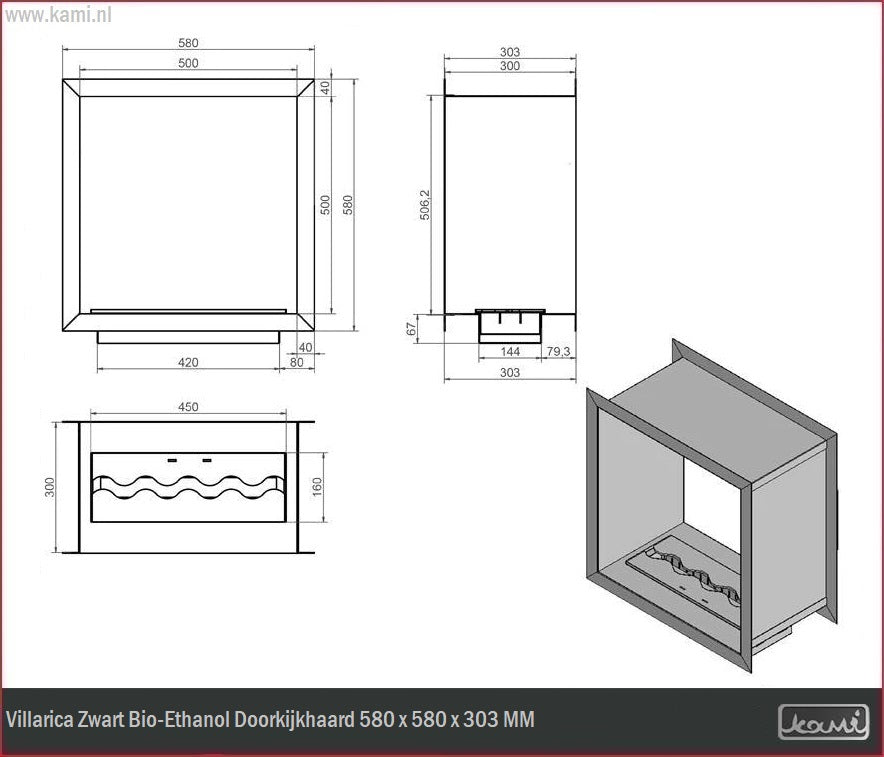The width and height of the screenshot is (884, 757).
Task: Click the 80 dimension below the front view
Action: [297, 362]
